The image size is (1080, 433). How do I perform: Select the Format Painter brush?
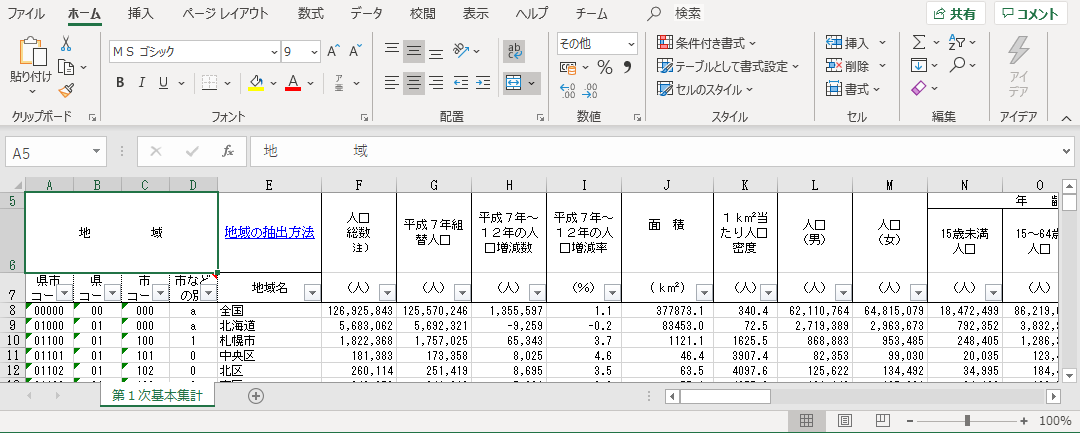[x=66, y=90]
